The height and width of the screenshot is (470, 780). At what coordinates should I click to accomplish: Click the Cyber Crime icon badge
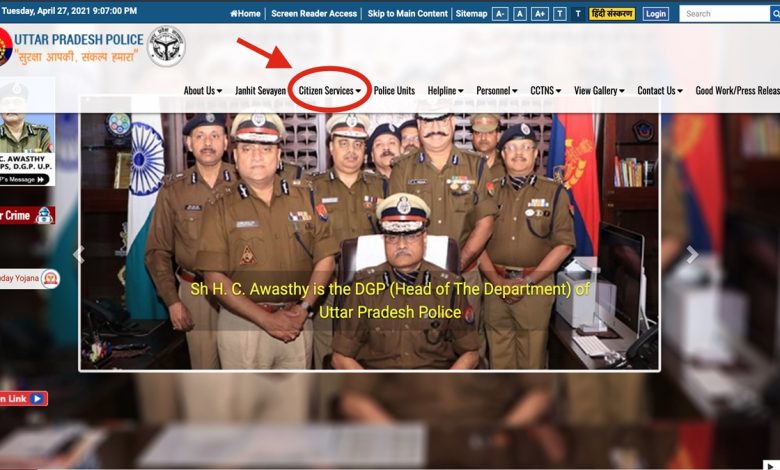[x=44, y=215]
